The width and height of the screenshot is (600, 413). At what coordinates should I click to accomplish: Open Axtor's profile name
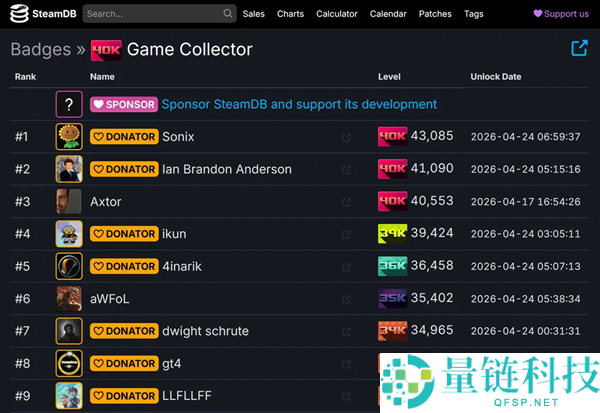point(106,201)
